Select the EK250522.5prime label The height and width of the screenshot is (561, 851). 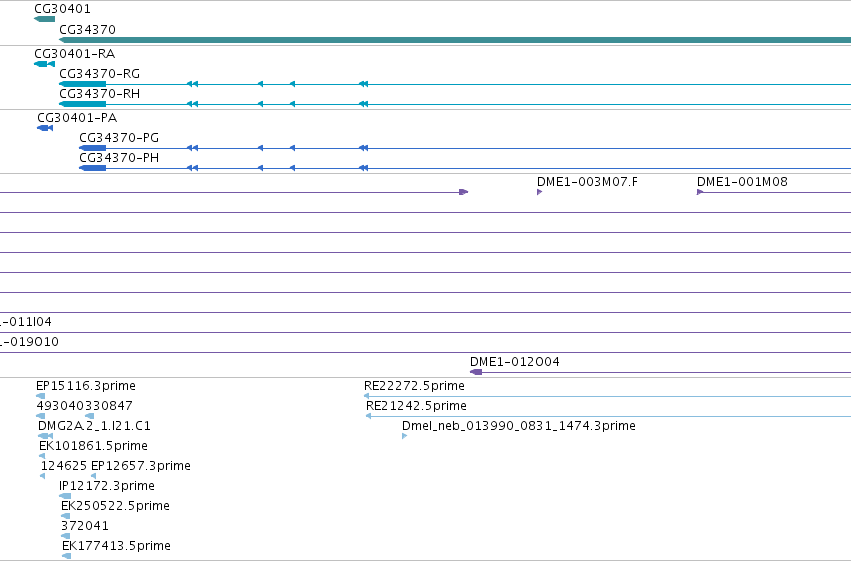[115, 506]
